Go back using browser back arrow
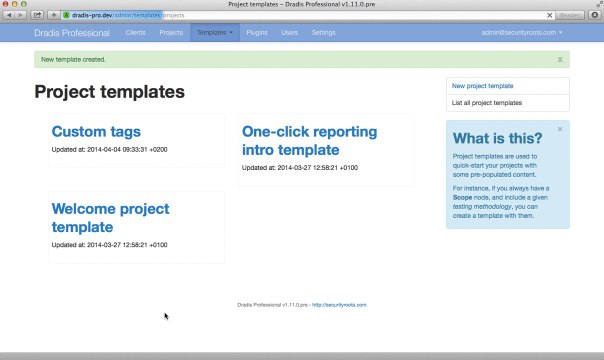The height and width of the screenshot is (360, 604). point(9,15)
